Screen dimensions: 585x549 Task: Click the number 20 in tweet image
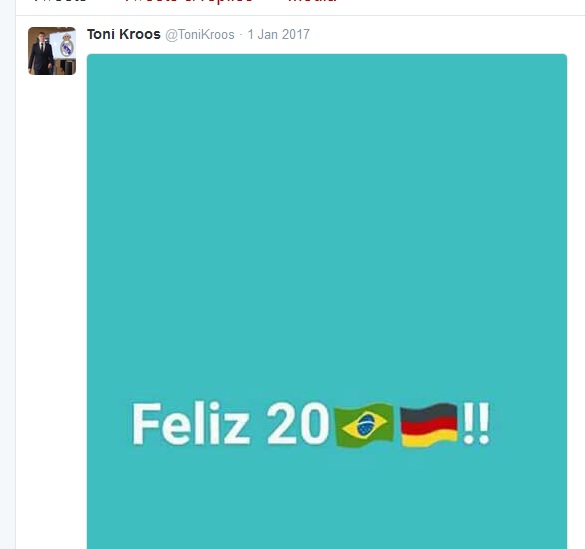point(298,423)
